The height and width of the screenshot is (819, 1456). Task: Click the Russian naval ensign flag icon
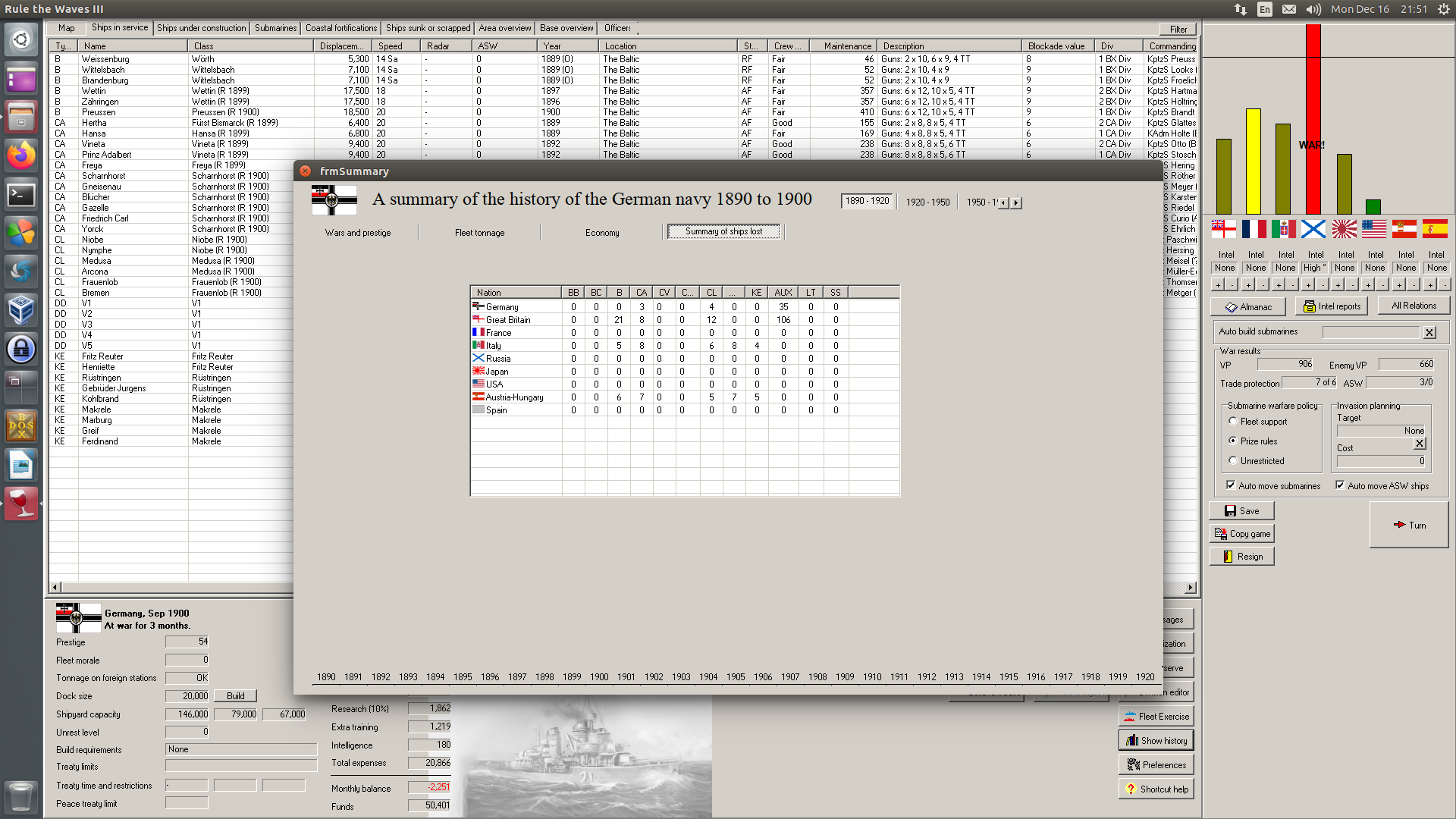pyautogui.click(x=1313, y=228)
